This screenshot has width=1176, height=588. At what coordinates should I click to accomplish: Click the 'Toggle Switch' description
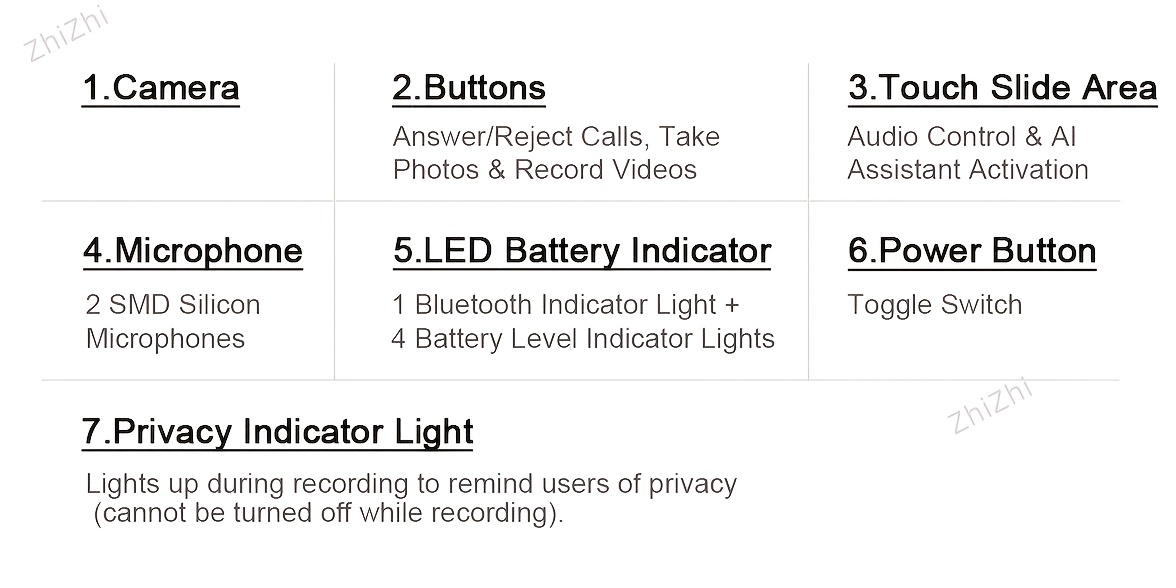934,305
